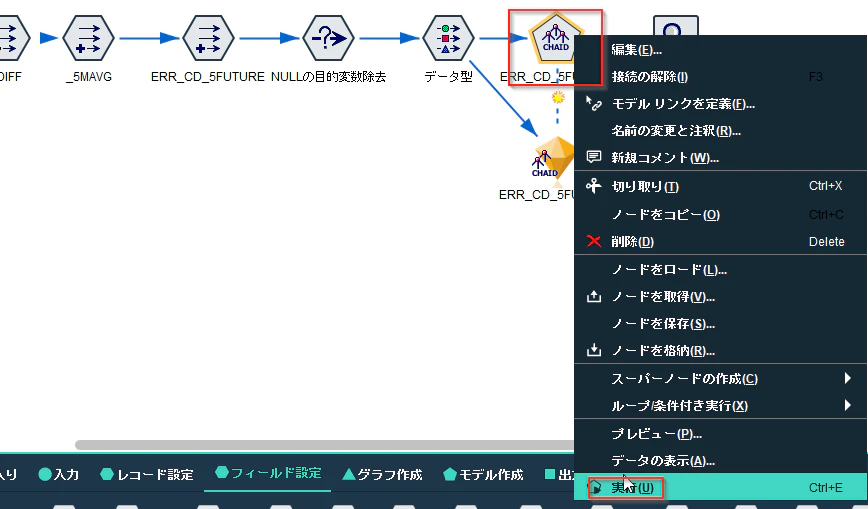Select the ERR_CD_5FUTURE derive node on the canvas
This screenshot has width=868, height=509.
208,38
